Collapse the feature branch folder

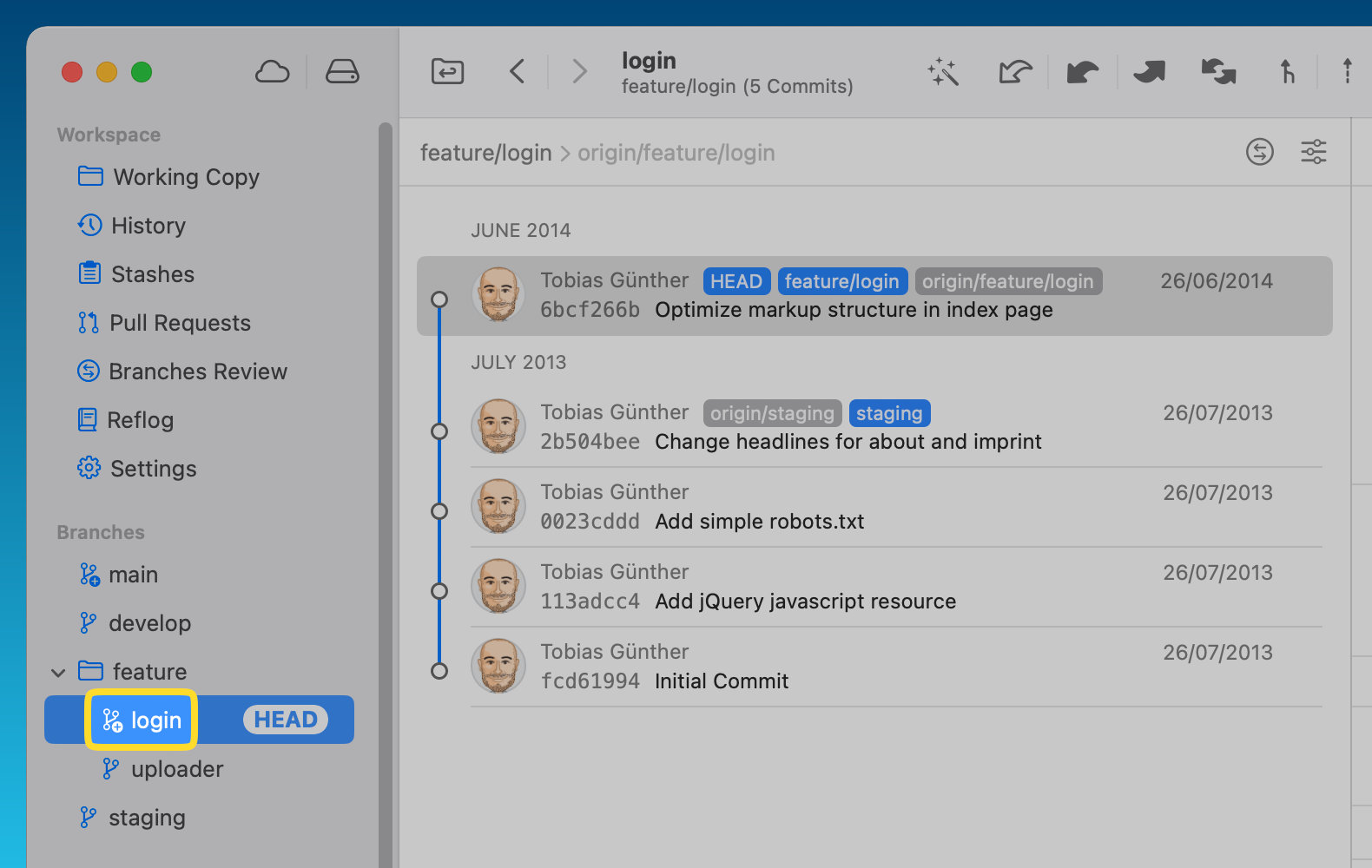(58, 673)
